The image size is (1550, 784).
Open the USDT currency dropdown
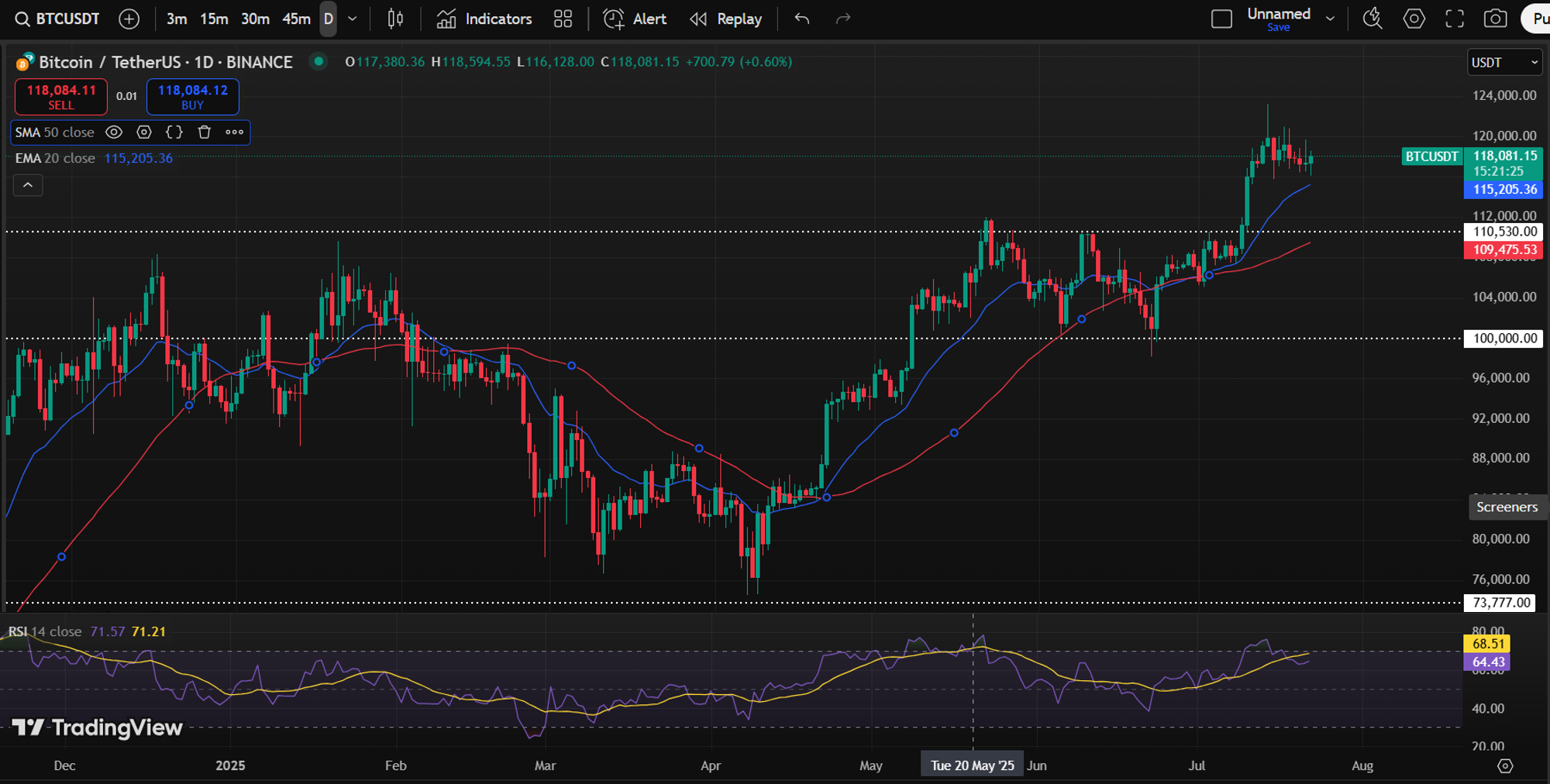point(1504,63)
